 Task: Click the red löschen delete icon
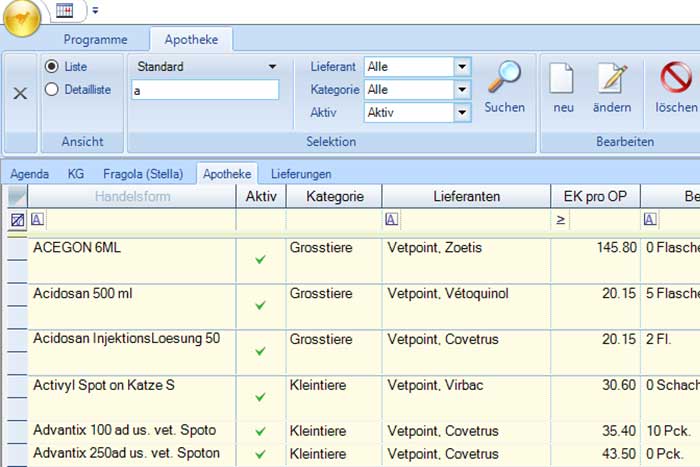point(676,80)
